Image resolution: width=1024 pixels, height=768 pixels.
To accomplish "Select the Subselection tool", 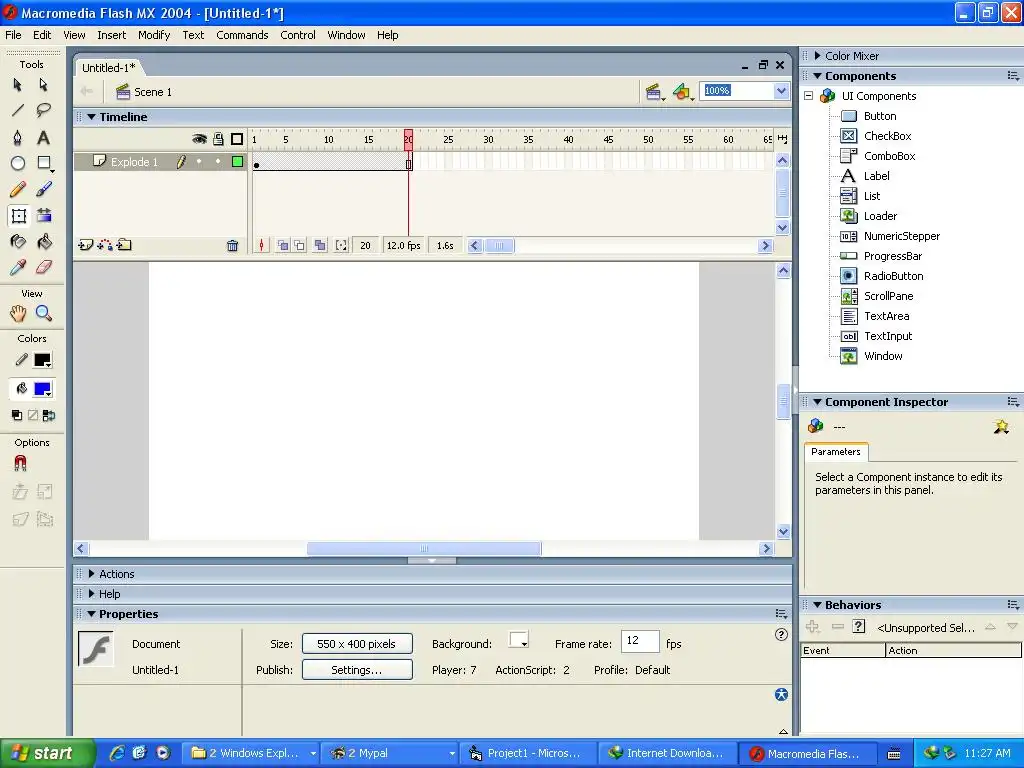I will (x=44, y=85).
